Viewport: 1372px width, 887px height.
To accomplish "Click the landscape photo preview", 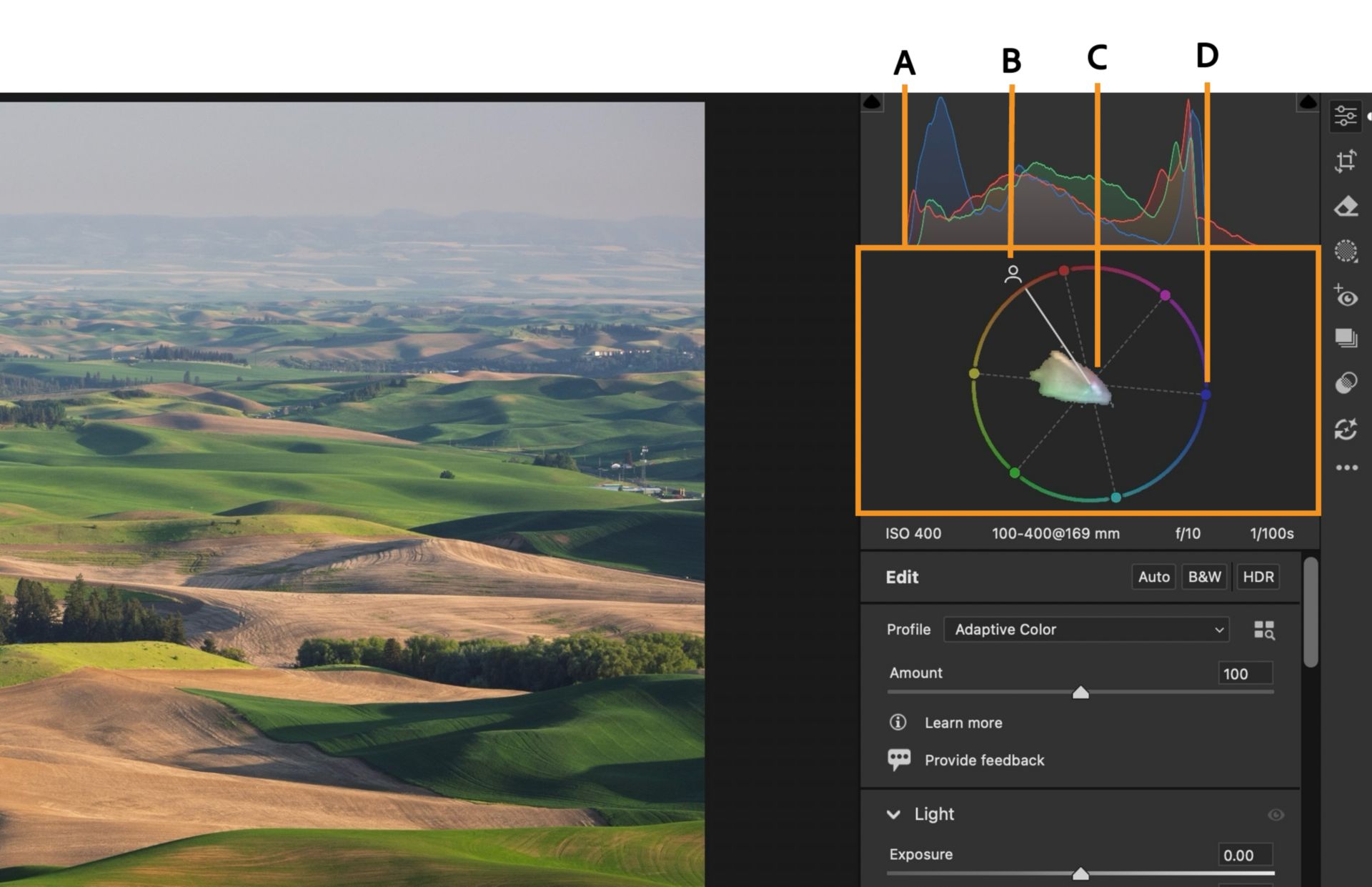I will (352, 494).
